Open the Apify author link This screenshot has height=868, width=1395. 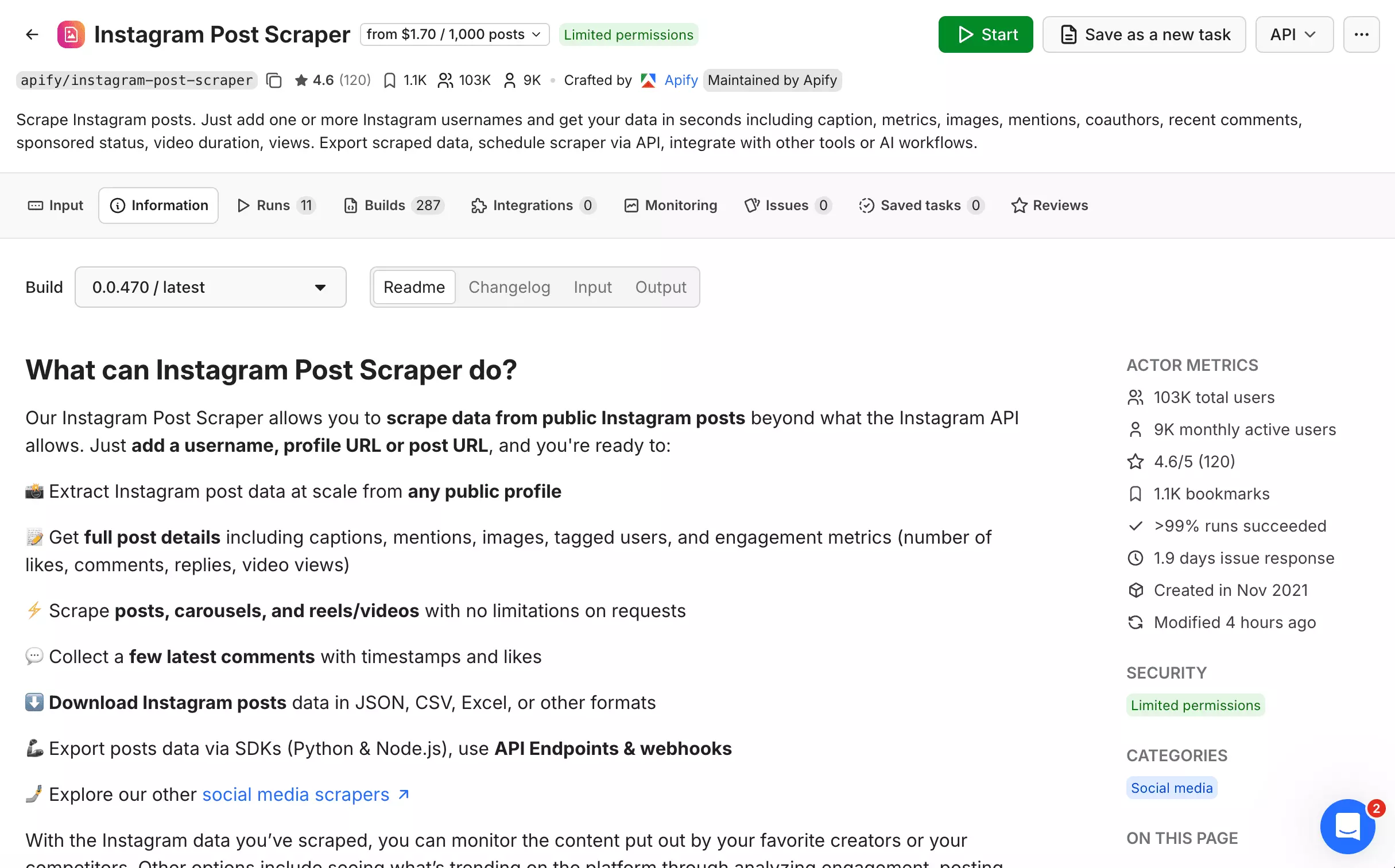[681, 80]
